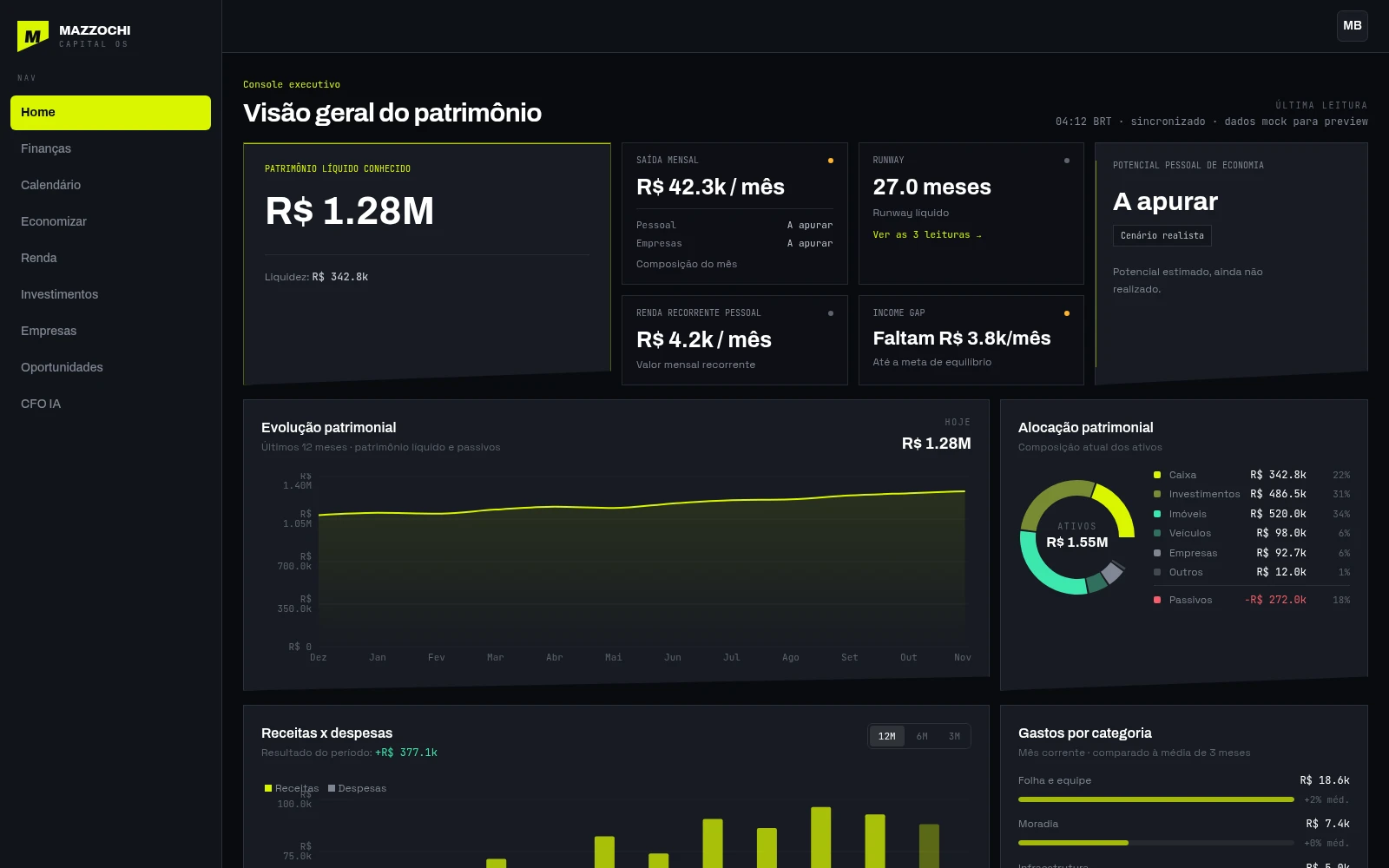Click the 'R$ 42.3k / mês' value
This screenshot has height=868, width=1389.
coord(710,187)
